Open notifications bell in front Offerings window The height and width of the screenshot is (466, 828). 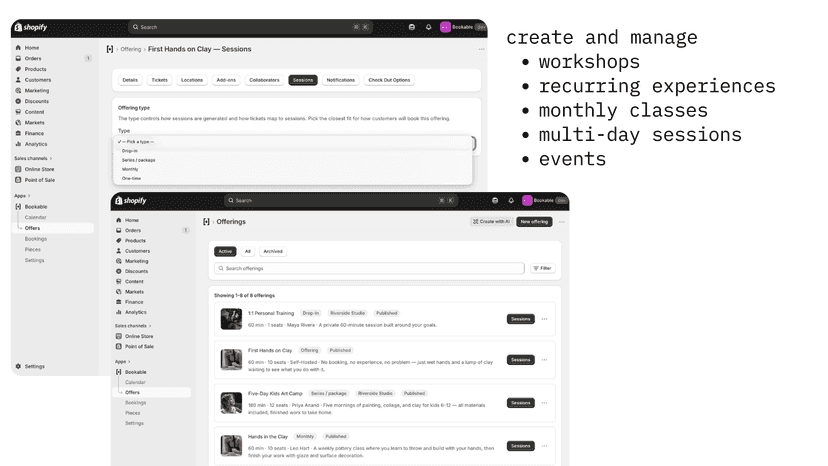(511, 201)
